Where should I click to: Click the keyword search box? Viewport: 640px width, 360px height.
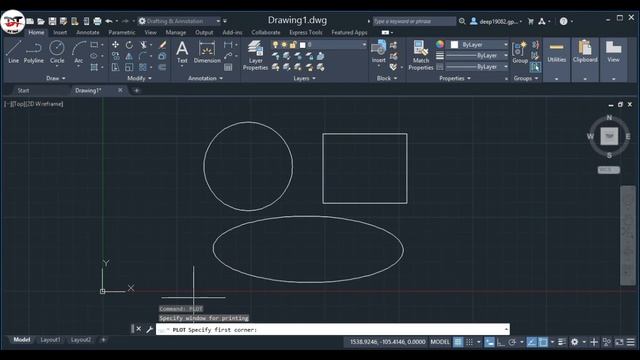pos(414,21)
